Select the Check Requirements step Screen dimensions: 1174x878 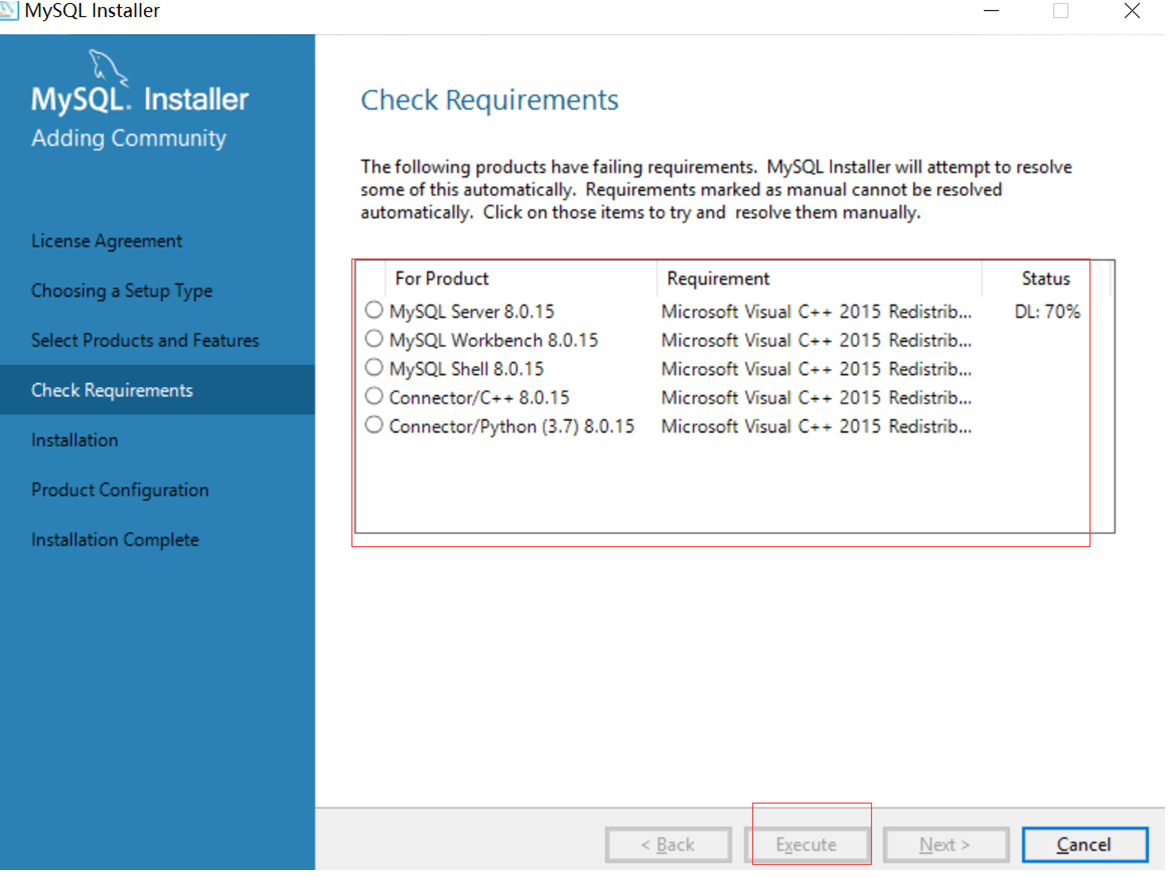(x=157, y=390)
